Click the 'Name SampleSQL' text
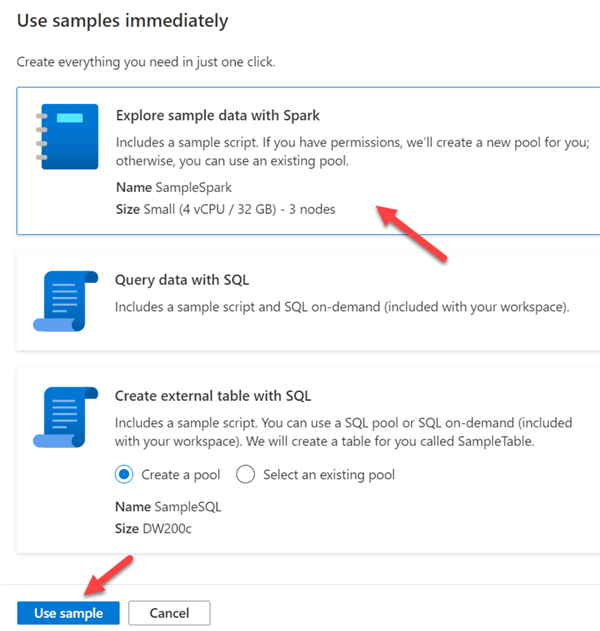The image size is (600, 631). tap(168, 507)
